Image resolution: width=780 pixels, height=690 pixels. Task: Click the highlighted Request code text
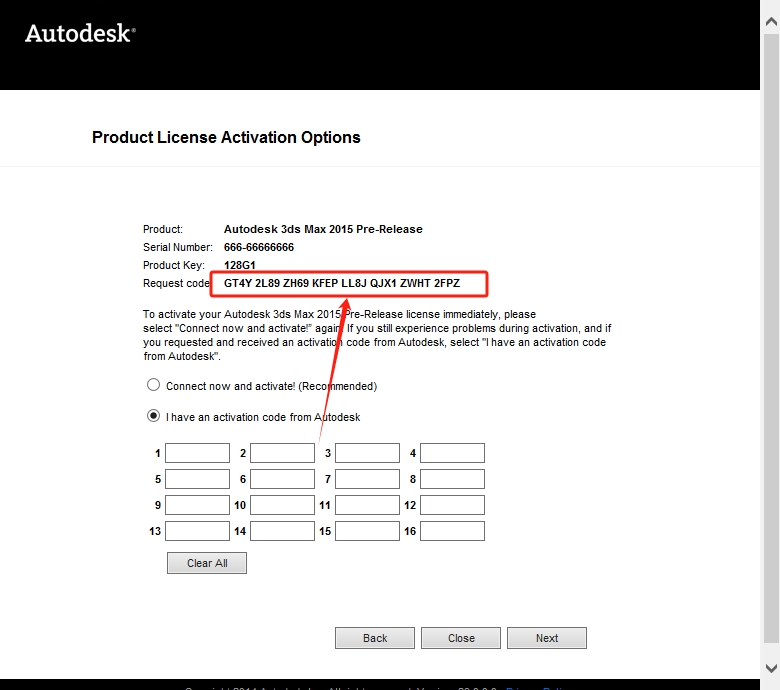pyautogui.click(x=342, y=284)
